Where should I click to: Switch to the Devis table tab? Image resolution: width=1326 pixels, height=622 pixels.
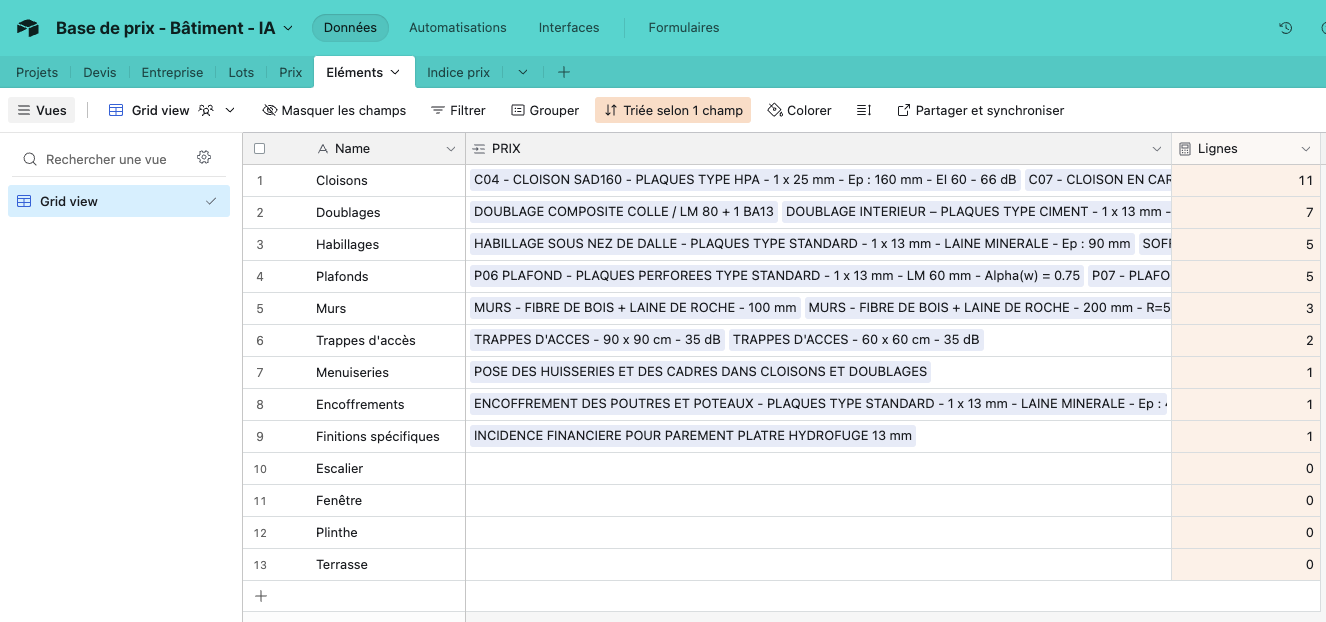pos(99,72)
